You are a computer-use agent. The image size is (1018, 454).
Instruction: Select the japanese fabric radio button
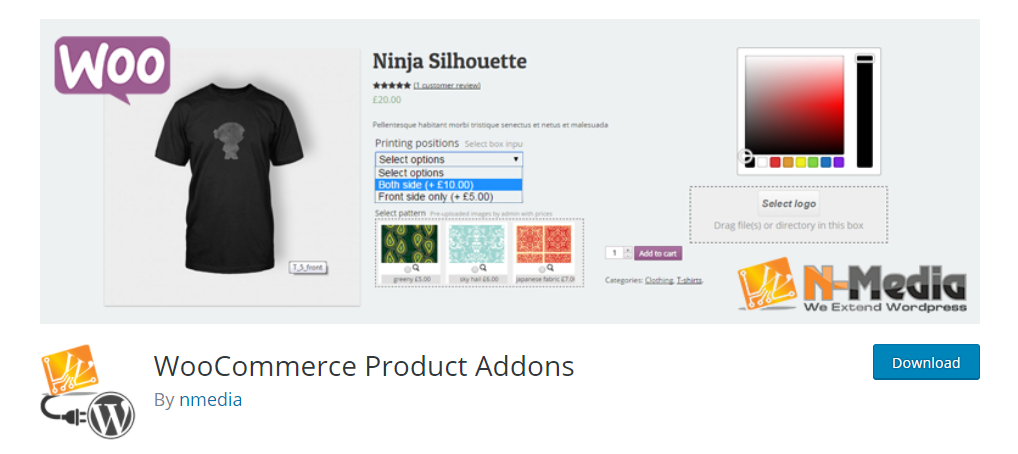[542, 269]
